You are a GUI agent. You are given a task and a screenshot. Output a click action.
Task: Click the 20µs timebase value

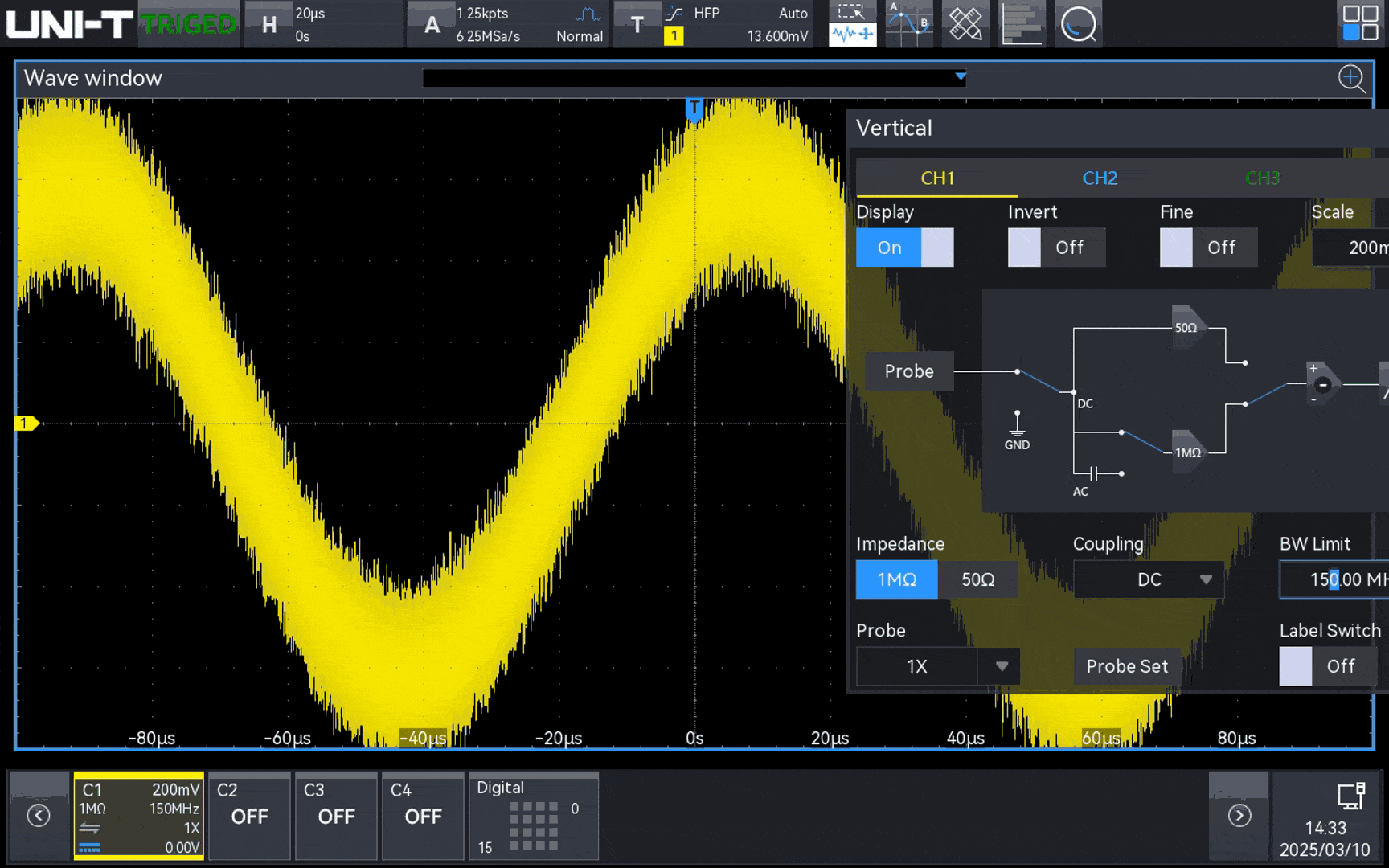tap(310, 14)
